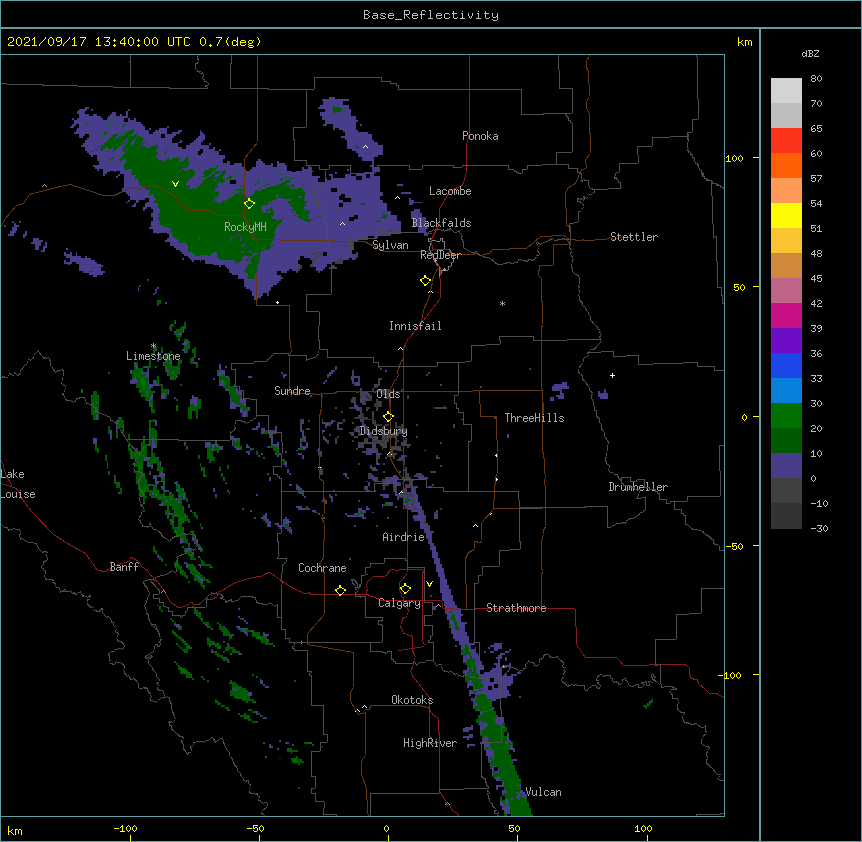Screen dimensions: 862x842
Task: Click the white plus marker north of Drumheller
Action: click(x=612, y=375)
